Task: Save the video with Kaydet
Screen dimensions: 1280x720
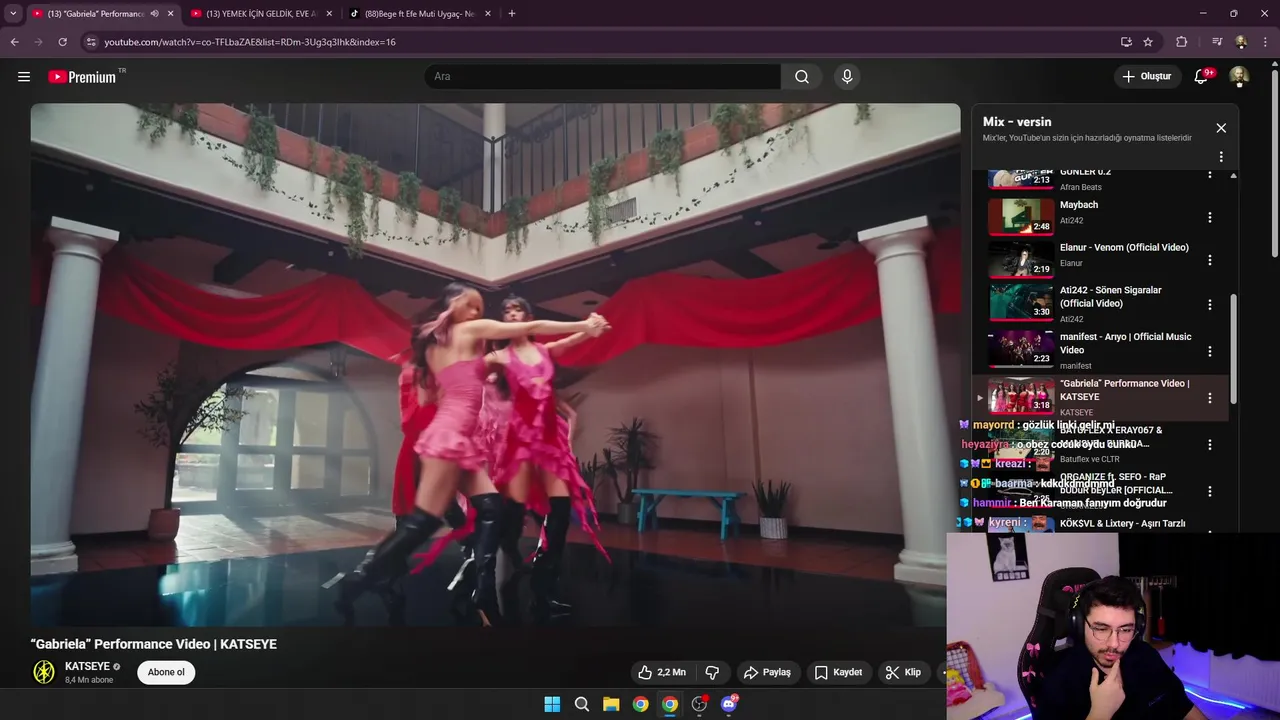Action: coord(838,672)
